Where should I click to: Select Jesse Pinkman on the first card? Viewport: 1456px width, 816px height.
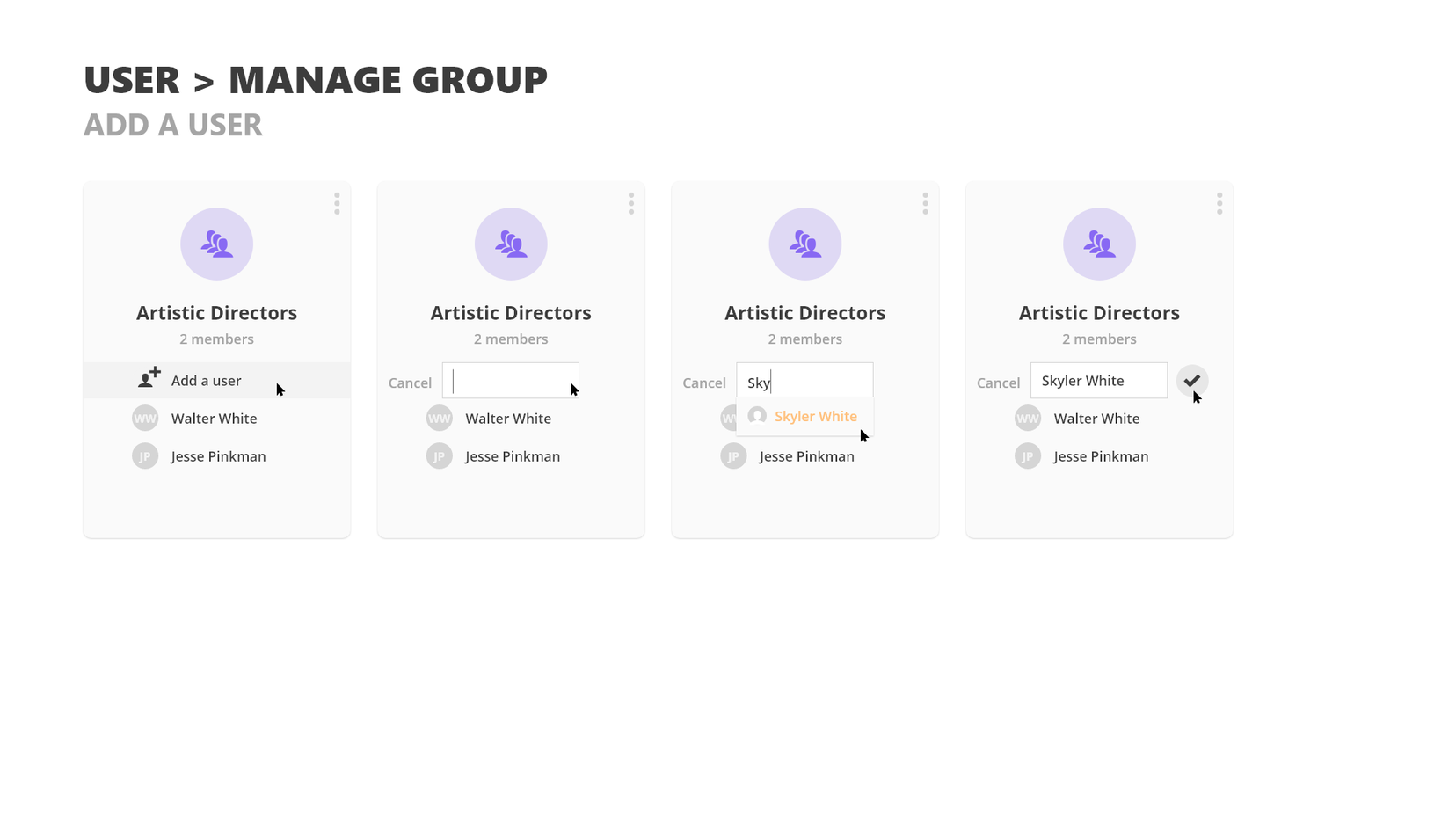[218, 456]
